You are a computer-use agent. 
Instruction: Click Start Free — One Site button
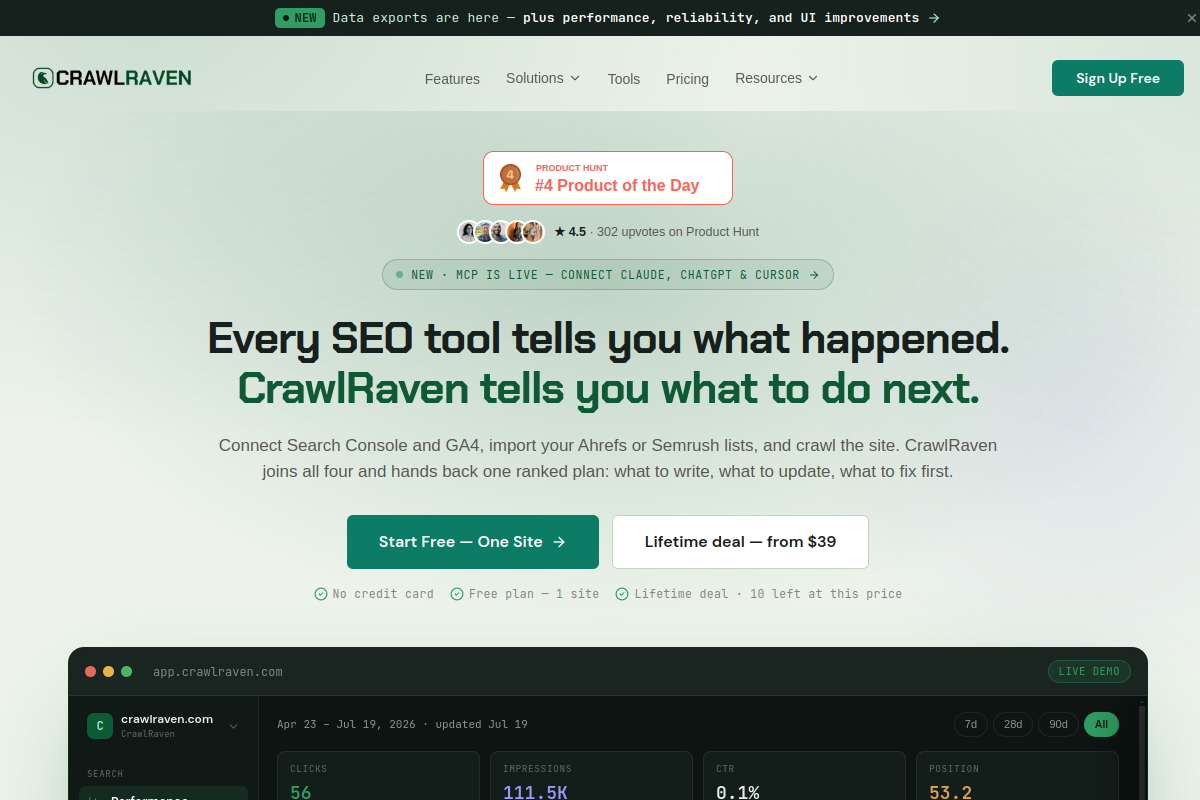tap(473, 542)
